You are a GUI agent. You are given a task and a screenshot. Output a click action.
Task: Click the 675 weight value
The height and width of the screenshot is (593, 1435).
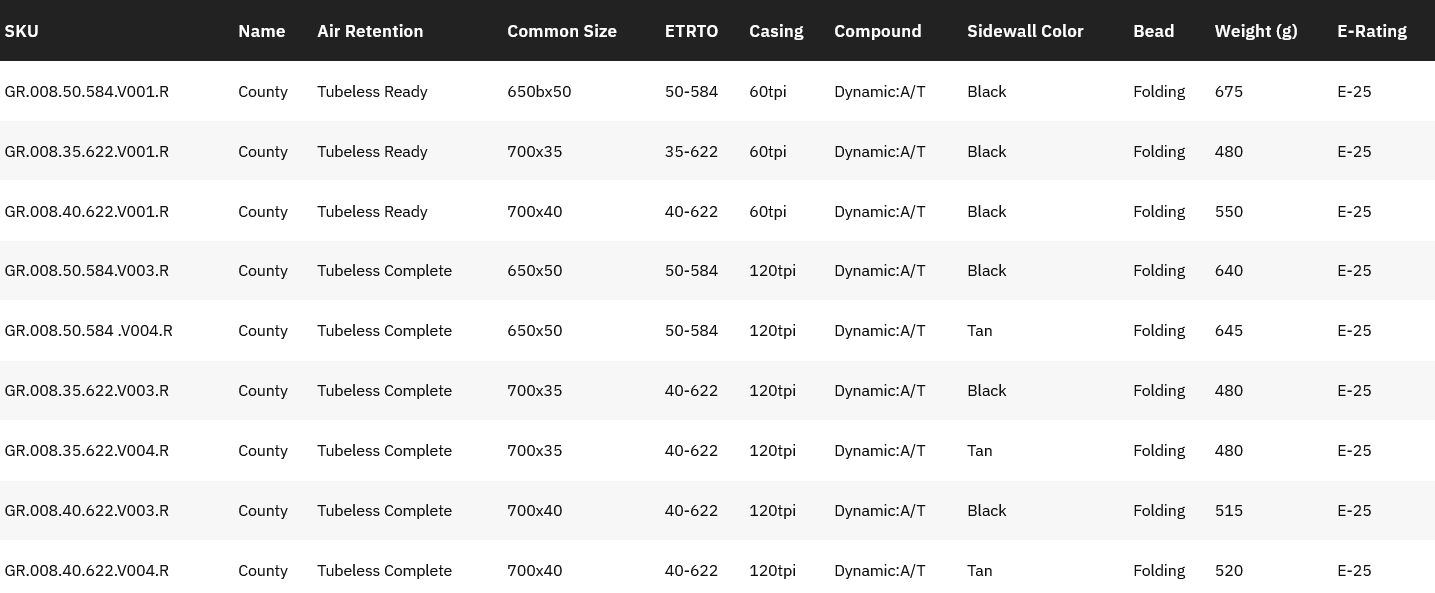[x=1229, y=92]
